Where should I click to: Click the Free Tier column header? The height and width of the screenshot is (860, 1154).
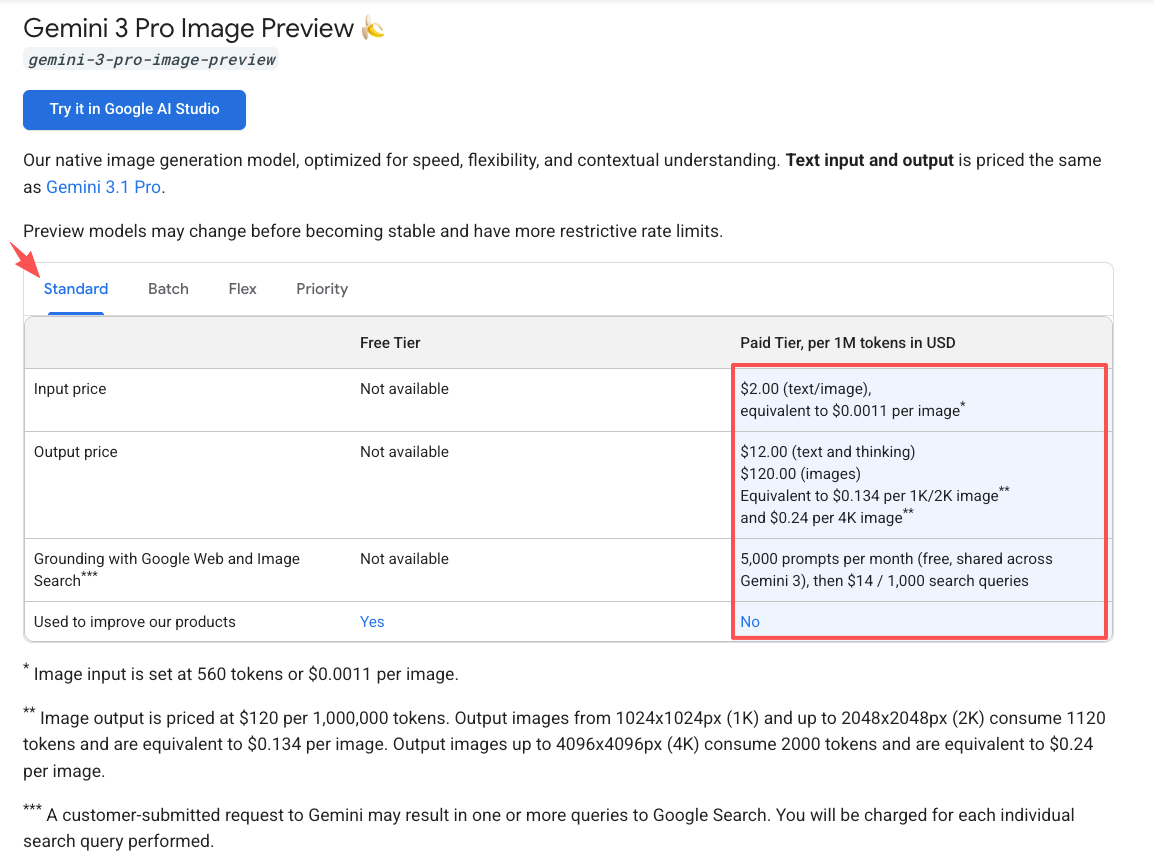[390, 343]
